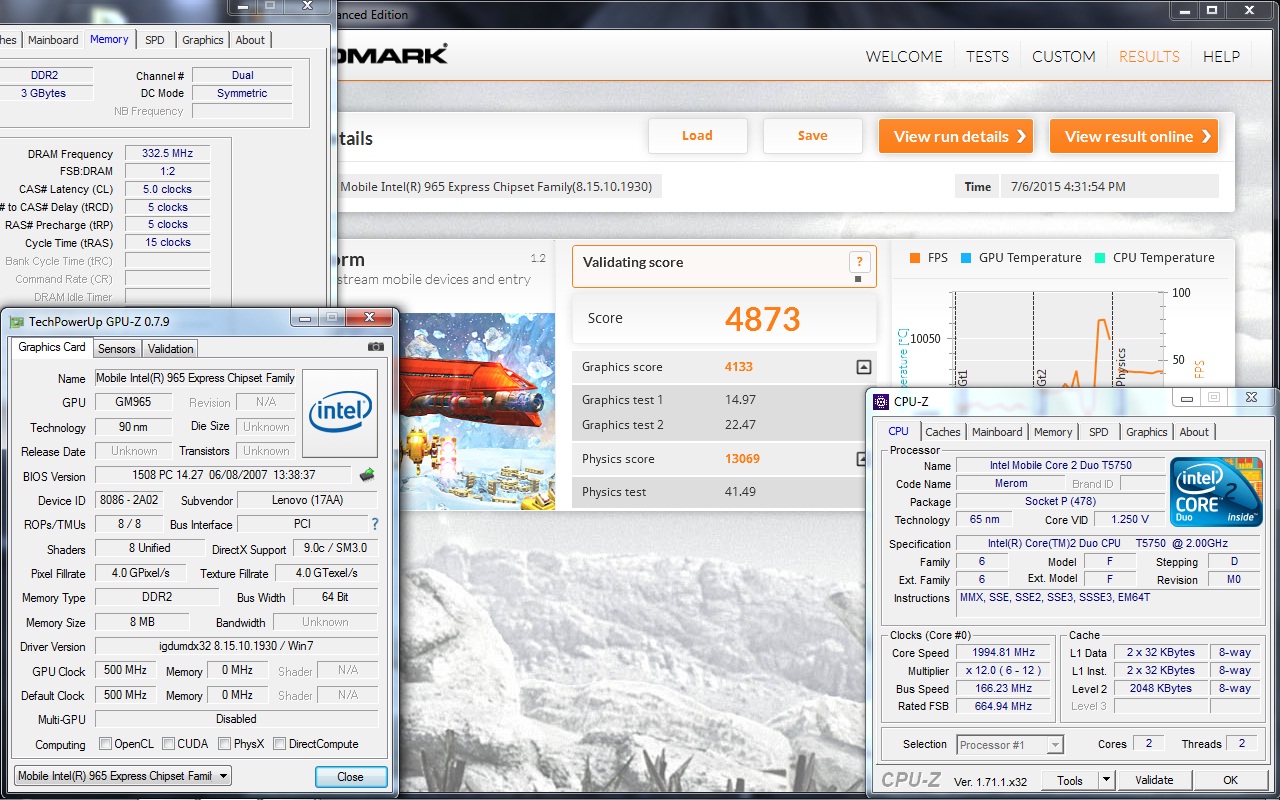The image size is (1280, 800).
Task: Select the Graphics Card tab in GPU-Z
Action: (52, 347)
